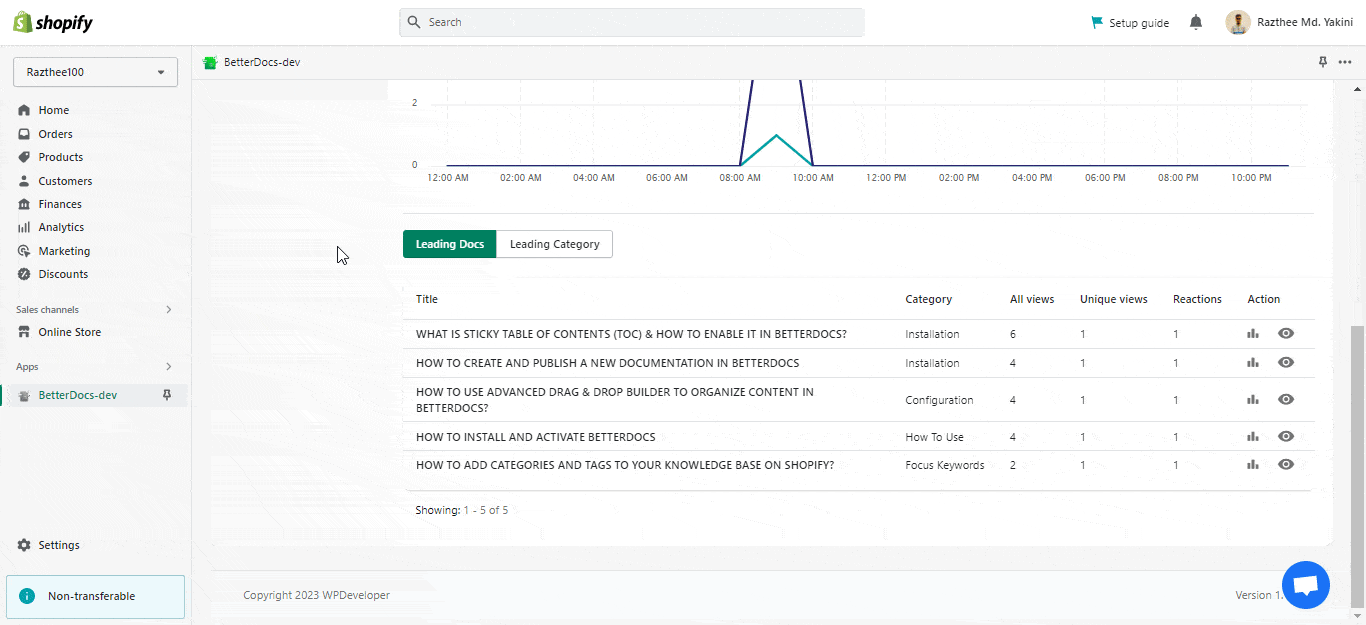Open analytics chart for Sticky Table of Contents doc
This screenshot has width=1366, height=625.
(x=1253, y=334)
